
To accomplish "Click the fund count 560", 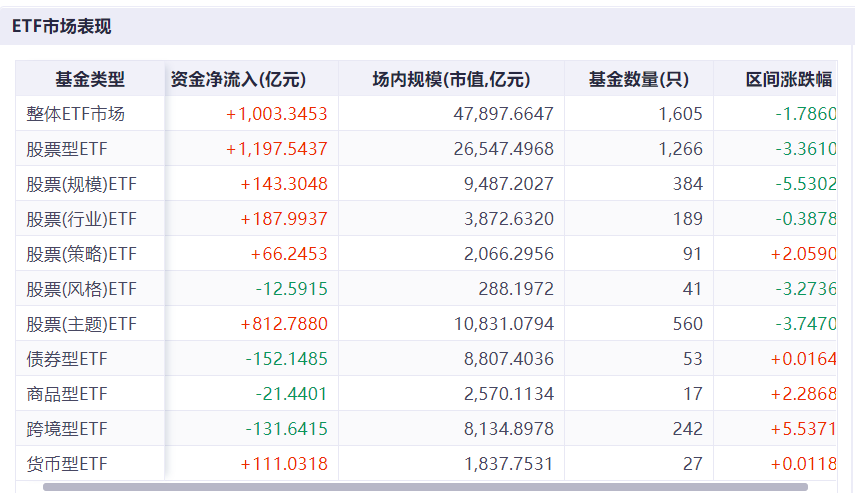I will pyautogui.click(x=688, y=324).
